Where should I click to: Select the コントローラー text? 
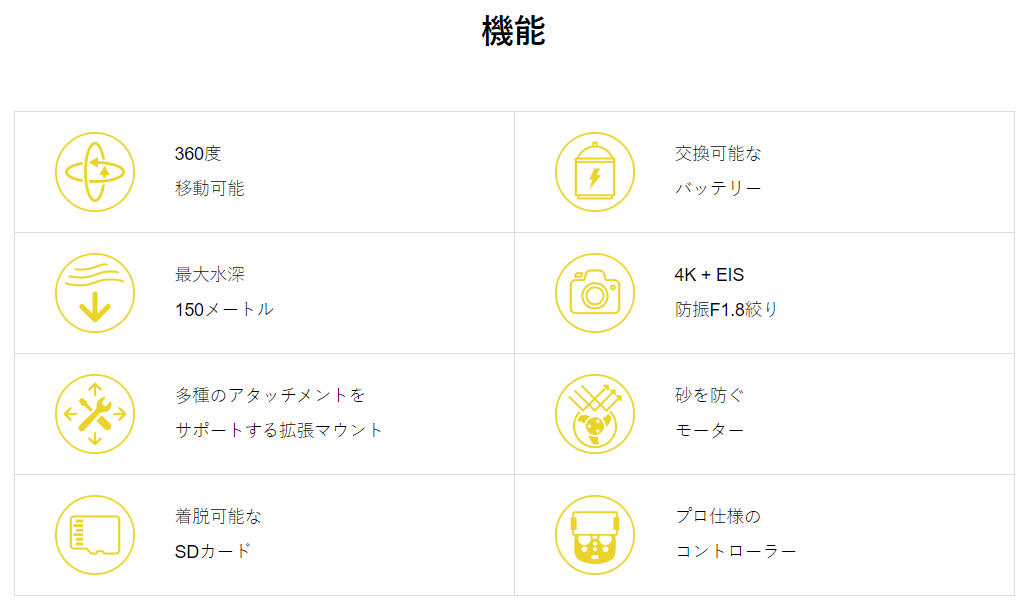(x=736, y=551)
